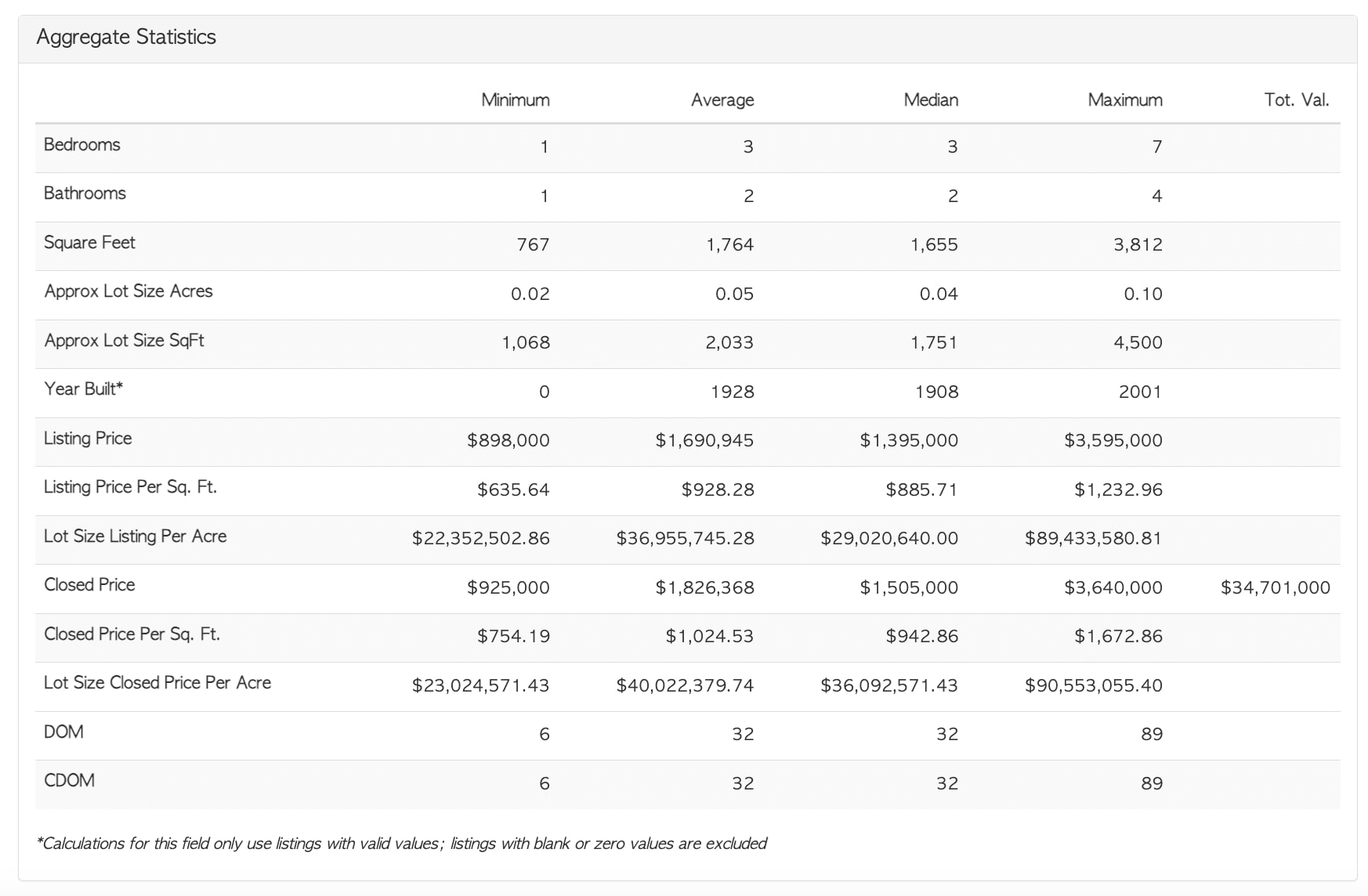Viewport: 1368px width, 896px height.
Task: Click the Aggregate Statistics panel header
Action: coord(126,37)
